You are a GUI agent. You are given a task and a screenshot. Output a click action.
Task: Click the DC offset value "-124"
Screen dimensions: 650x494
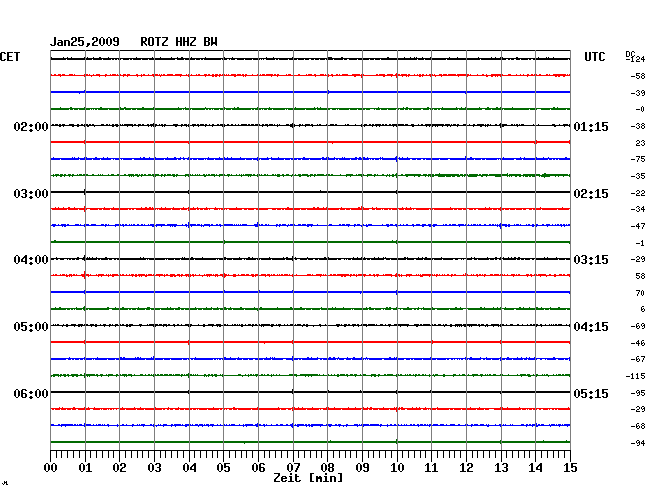pyautogui.click(x=636, y=59)
